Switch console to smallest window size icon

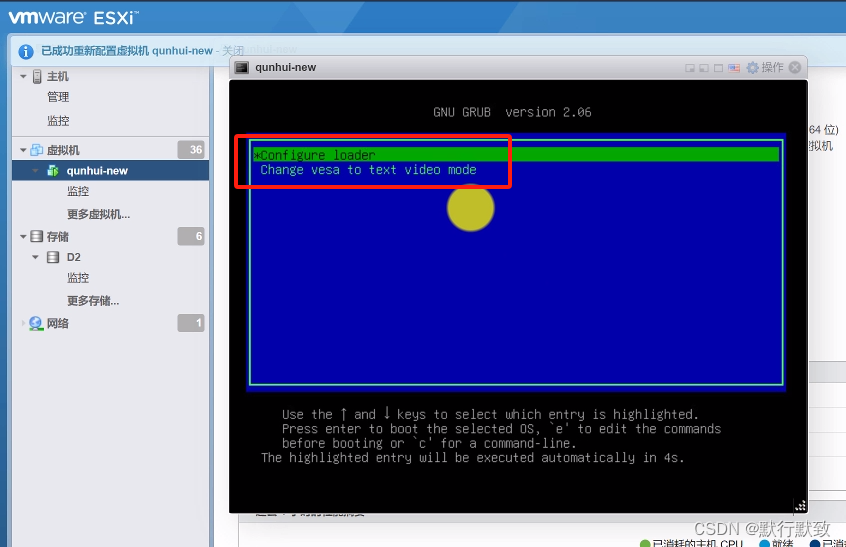pyautogui.click(x=690, y=68)
